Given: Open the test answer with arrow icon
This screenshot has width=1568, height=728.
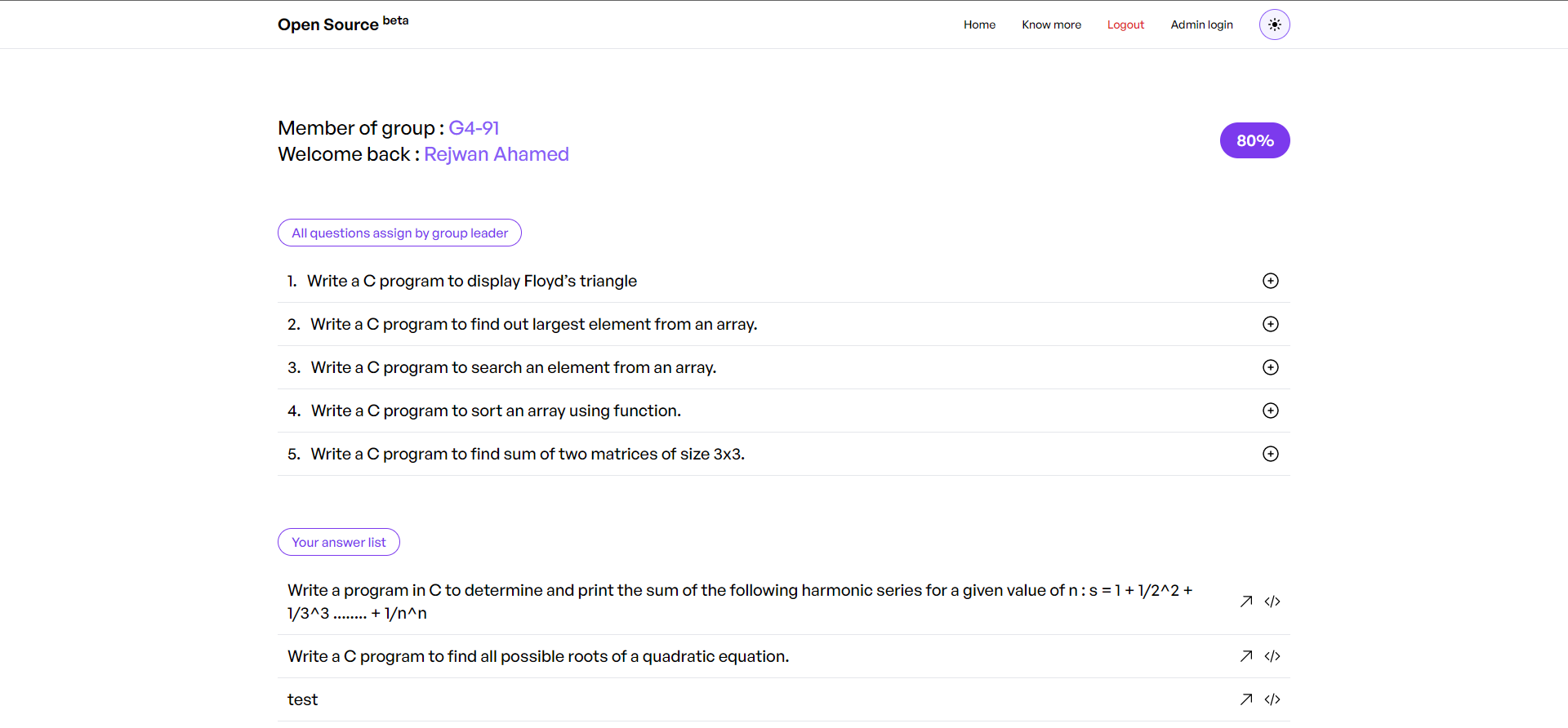Looking at the screenshot, I should 1246,699.
